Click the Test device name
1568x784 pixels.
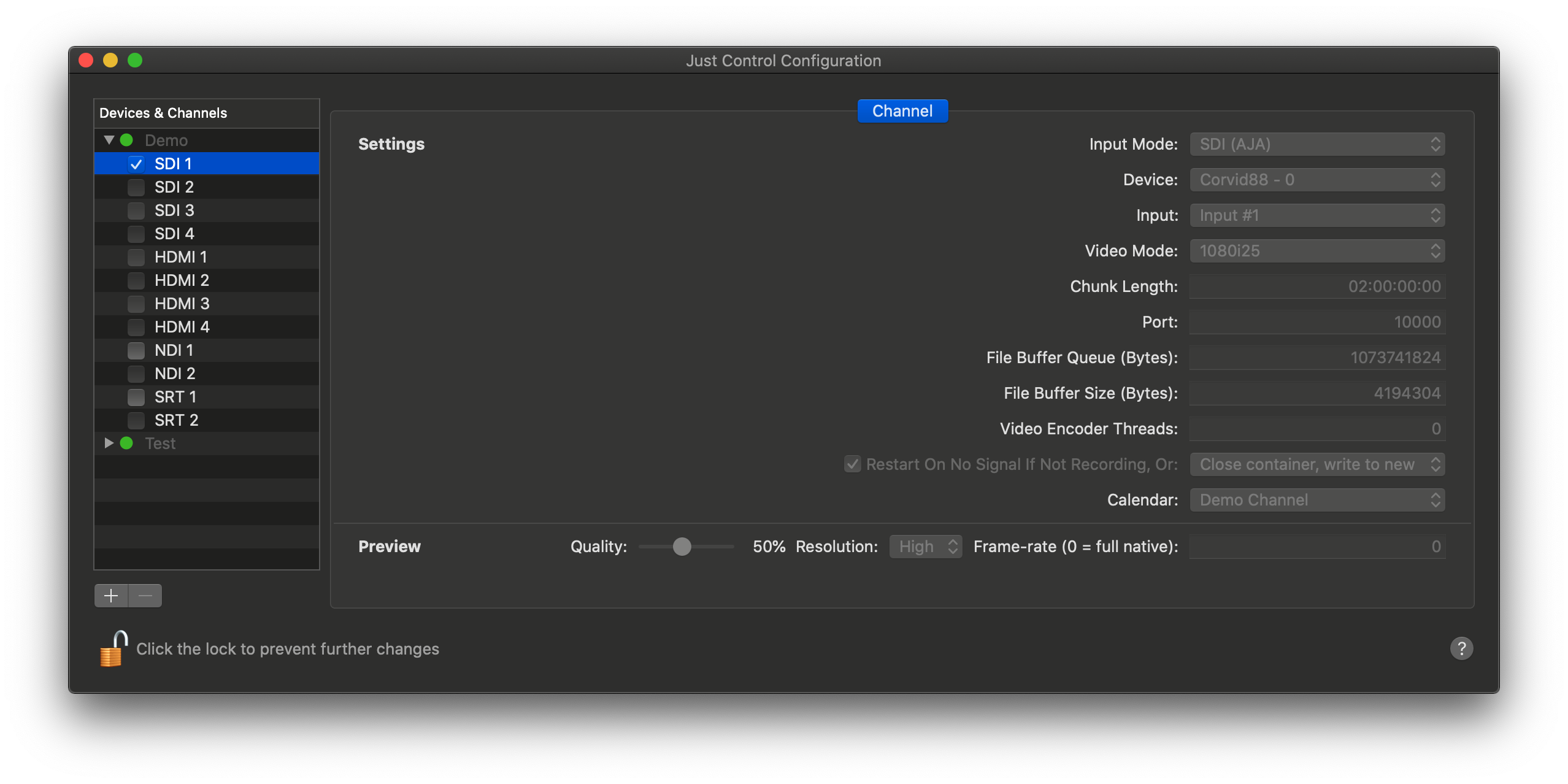click(x=160, y=444)
